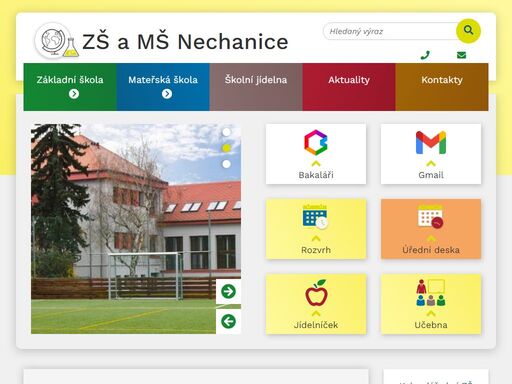Click the Gmail label text

pos(431,175)
